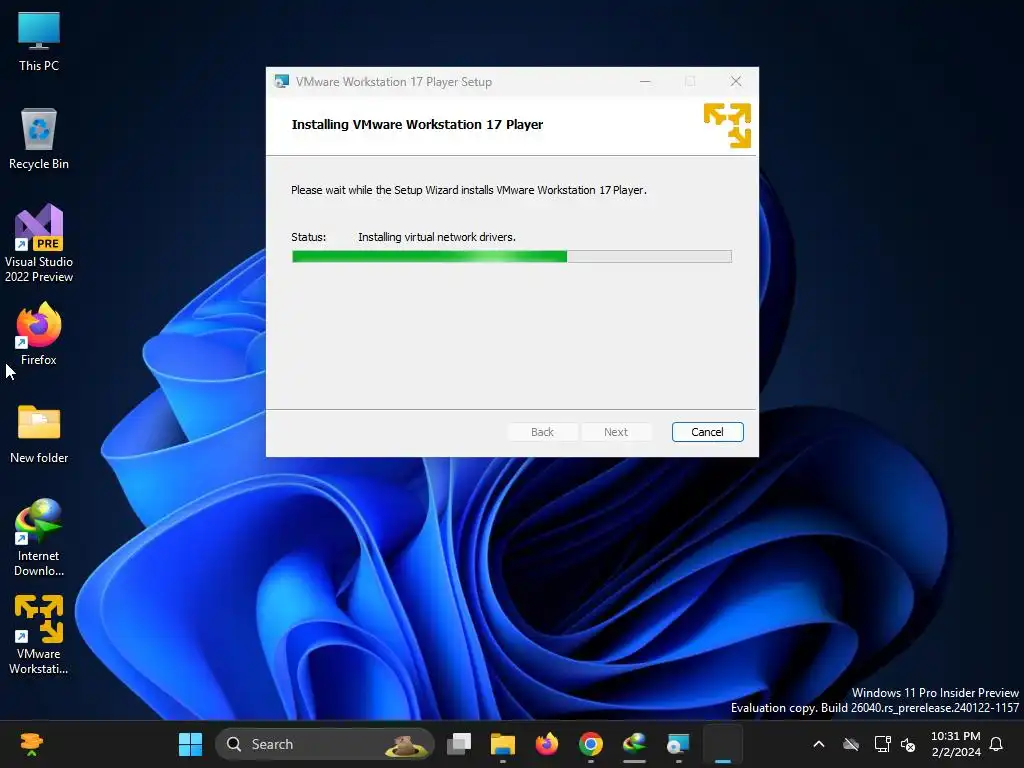1024x768 pixels.
Task: Click the 'VMware Workstation 17 Player Setup' title
Action: click(x=394, y=82)
